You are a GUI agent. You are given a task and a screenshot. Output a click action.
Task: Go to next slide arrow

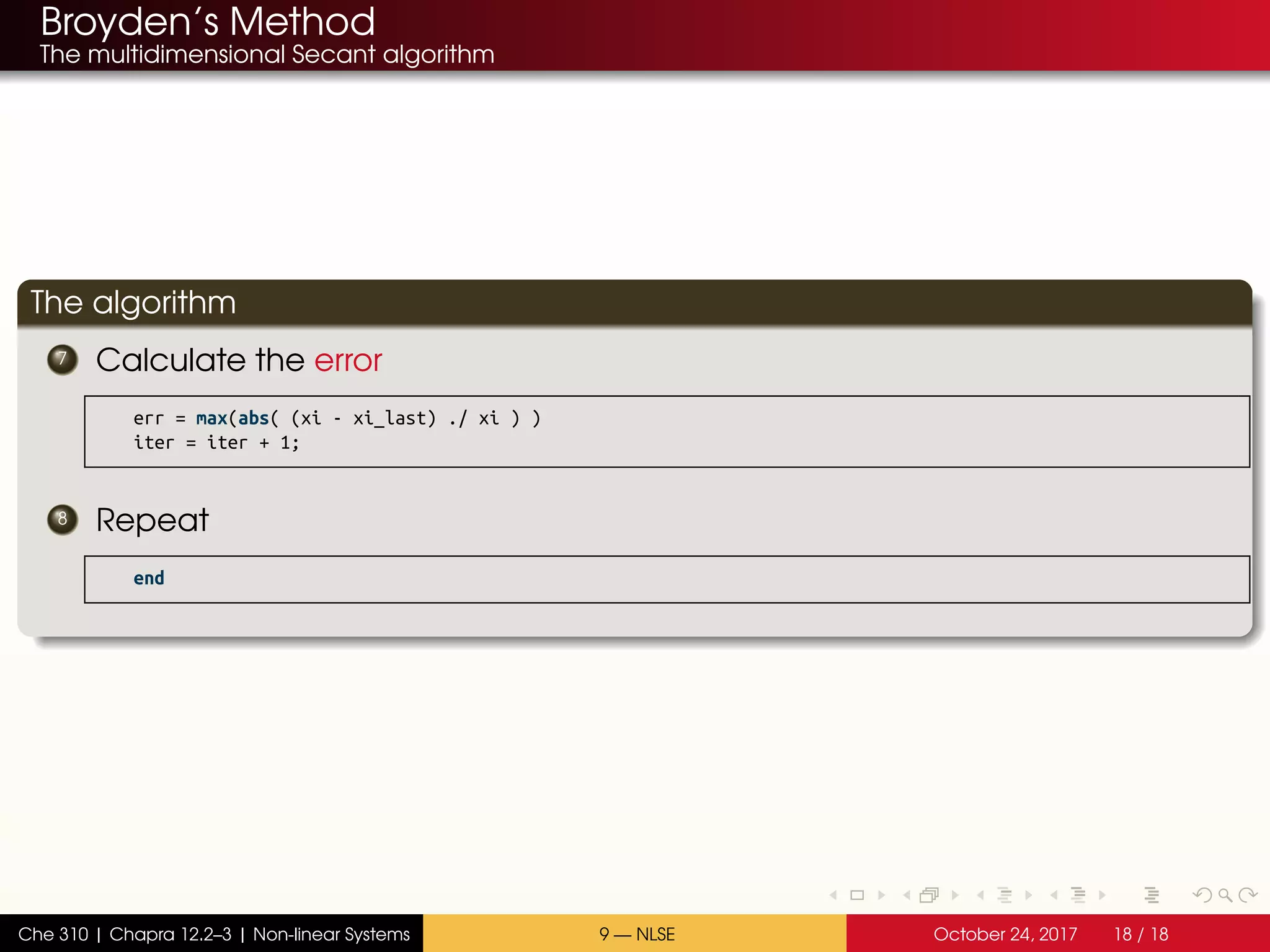coord(881,895)
